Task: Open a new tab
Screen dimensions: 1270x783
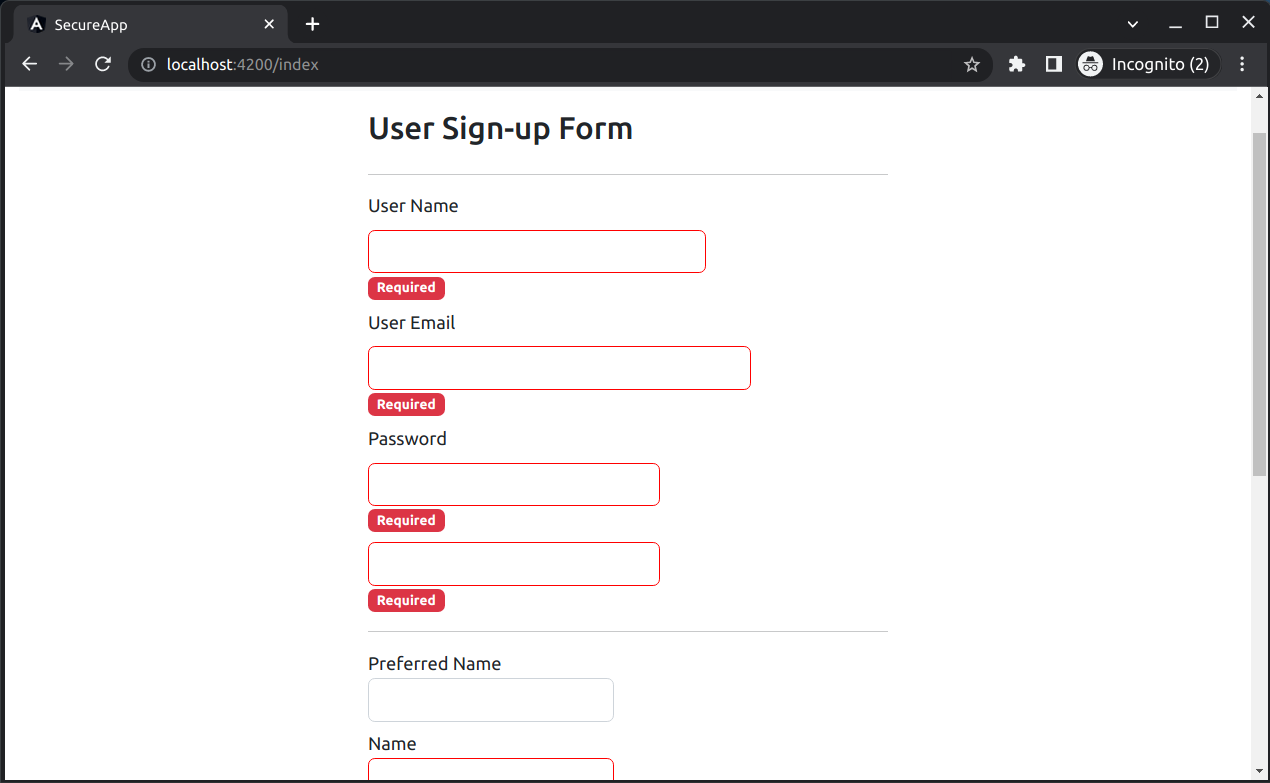Action: [x=313, y=24]
